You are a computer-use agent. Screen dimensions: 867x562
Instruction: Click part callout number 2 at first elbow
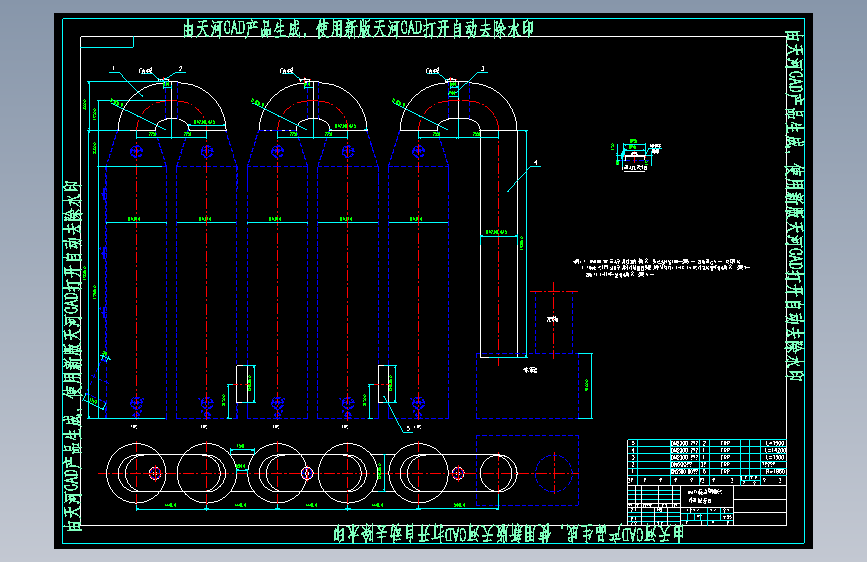point(180,69)
